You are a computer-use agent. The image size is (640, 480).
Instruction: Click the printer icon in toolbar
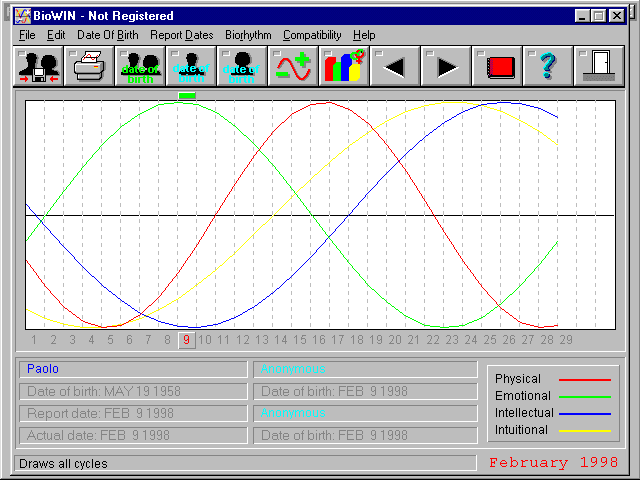pyautogui.click(x=89, y=67)
